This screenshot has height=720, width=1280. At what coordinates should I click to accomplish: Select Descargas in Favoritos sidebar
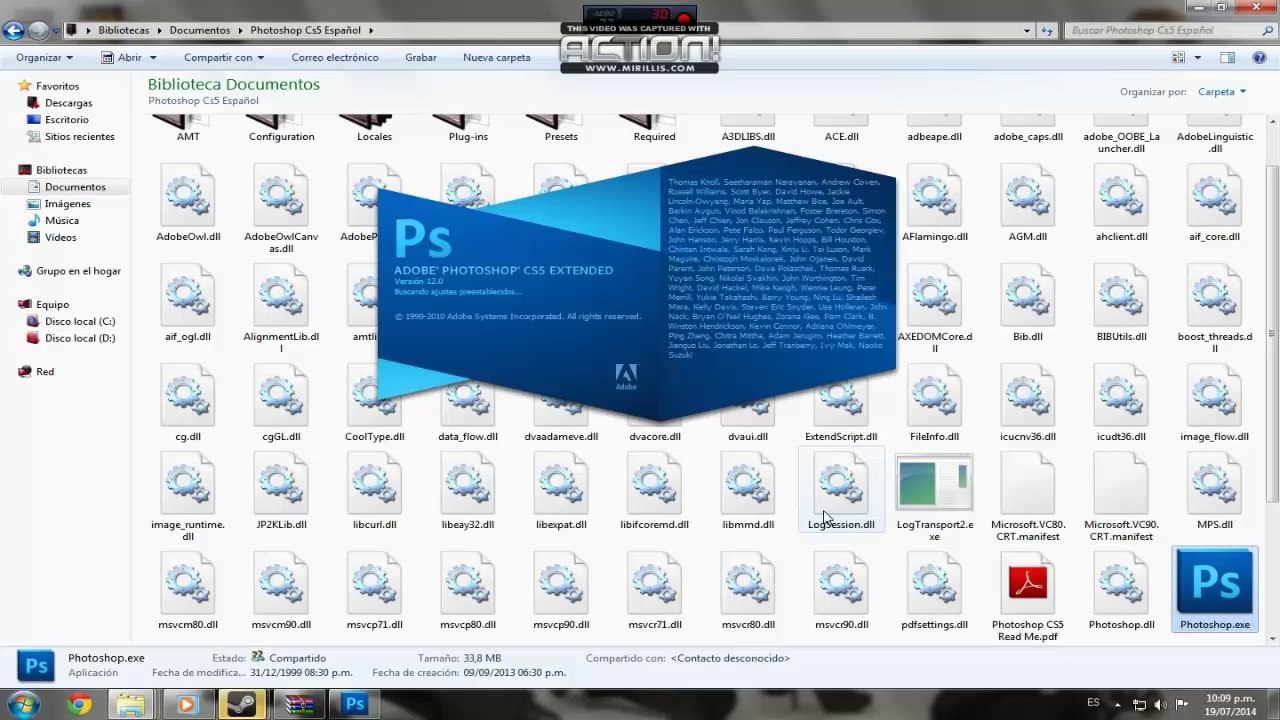[68, 103]
